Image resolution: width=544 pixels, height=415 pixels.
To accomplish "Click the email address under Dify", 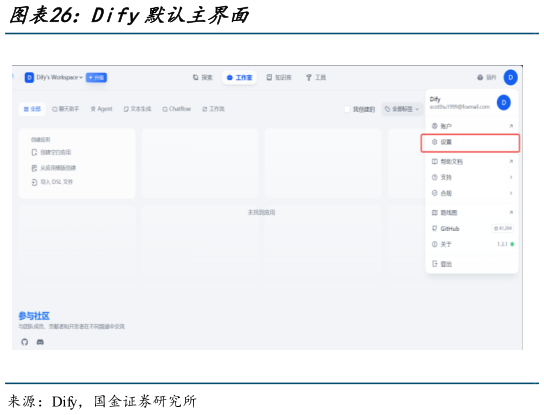I will coord(460,107).
